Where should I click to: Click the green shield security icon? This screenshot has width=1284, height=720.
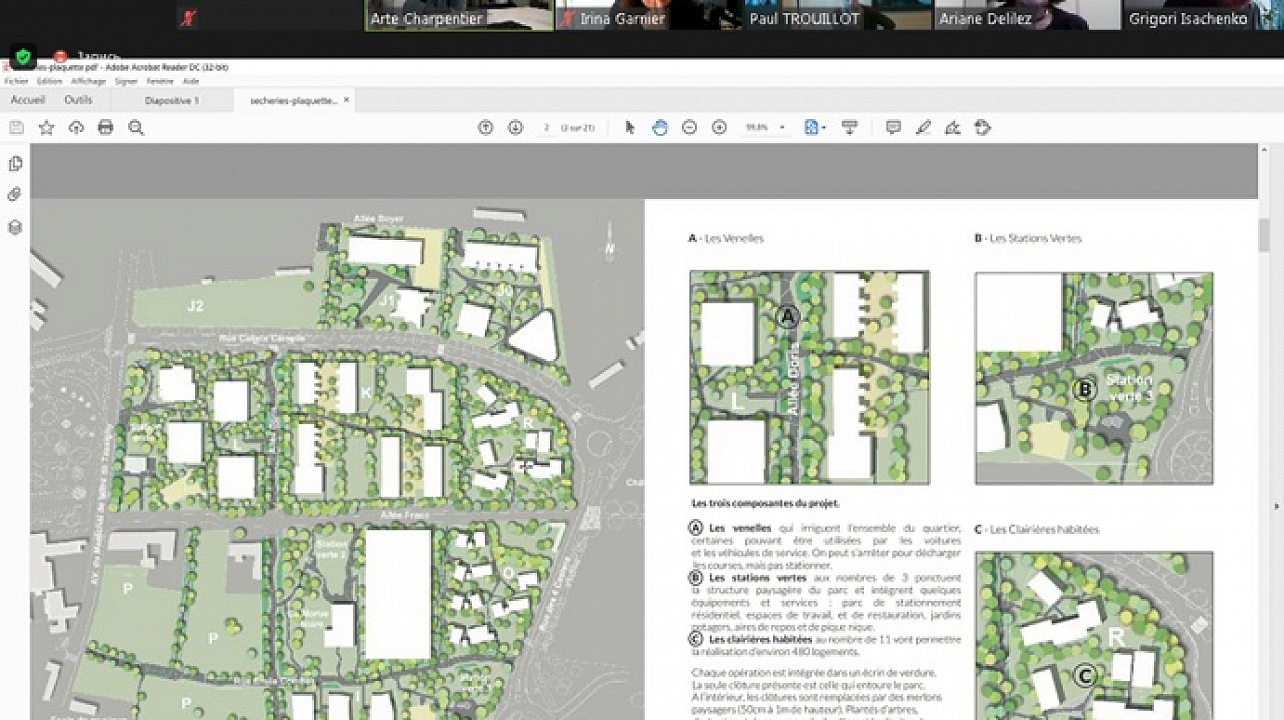click(x=23, y=56)
